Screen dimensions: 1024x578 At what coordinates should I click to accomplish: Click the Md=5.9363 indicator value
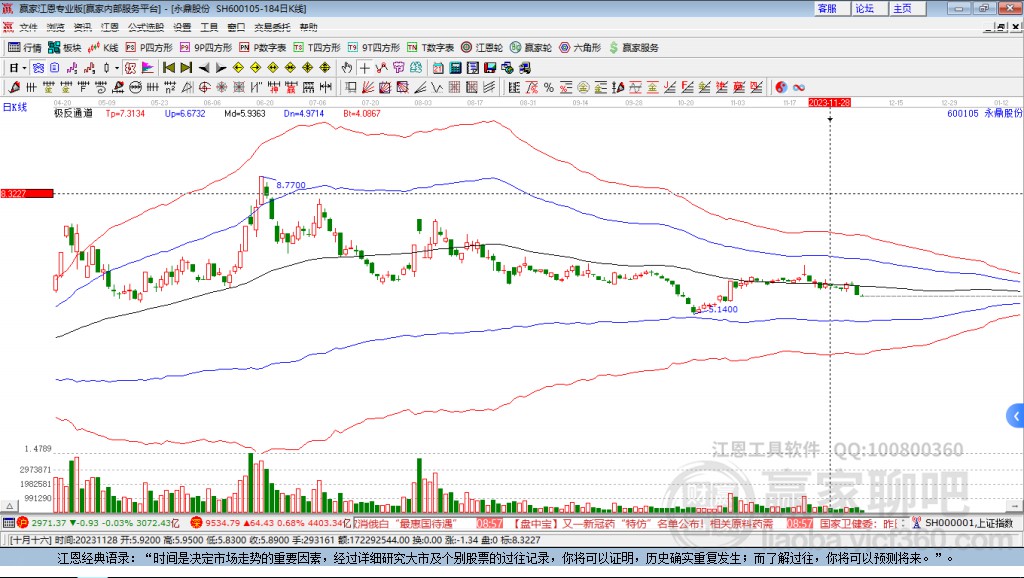[x=245, y=113]
